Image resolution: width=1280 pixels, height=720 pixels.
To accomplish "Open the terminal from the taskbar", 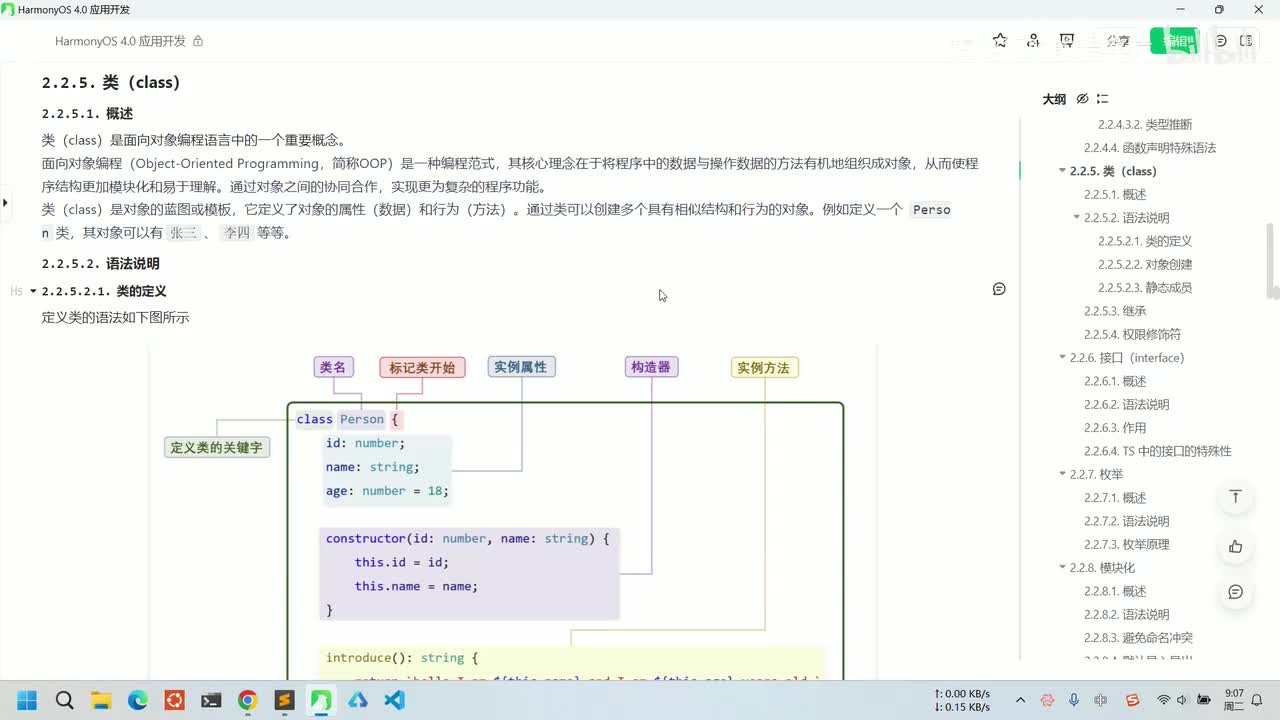I will [211, 700].
